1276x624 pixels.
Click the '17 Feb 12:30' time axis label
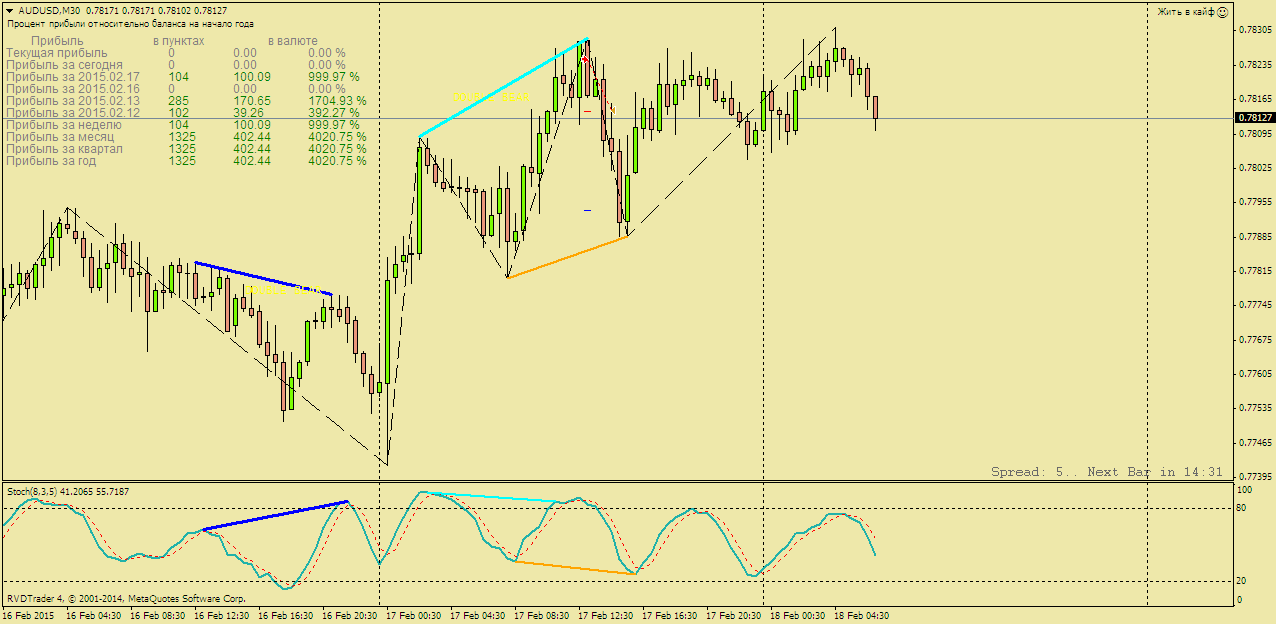coord(608,615)
